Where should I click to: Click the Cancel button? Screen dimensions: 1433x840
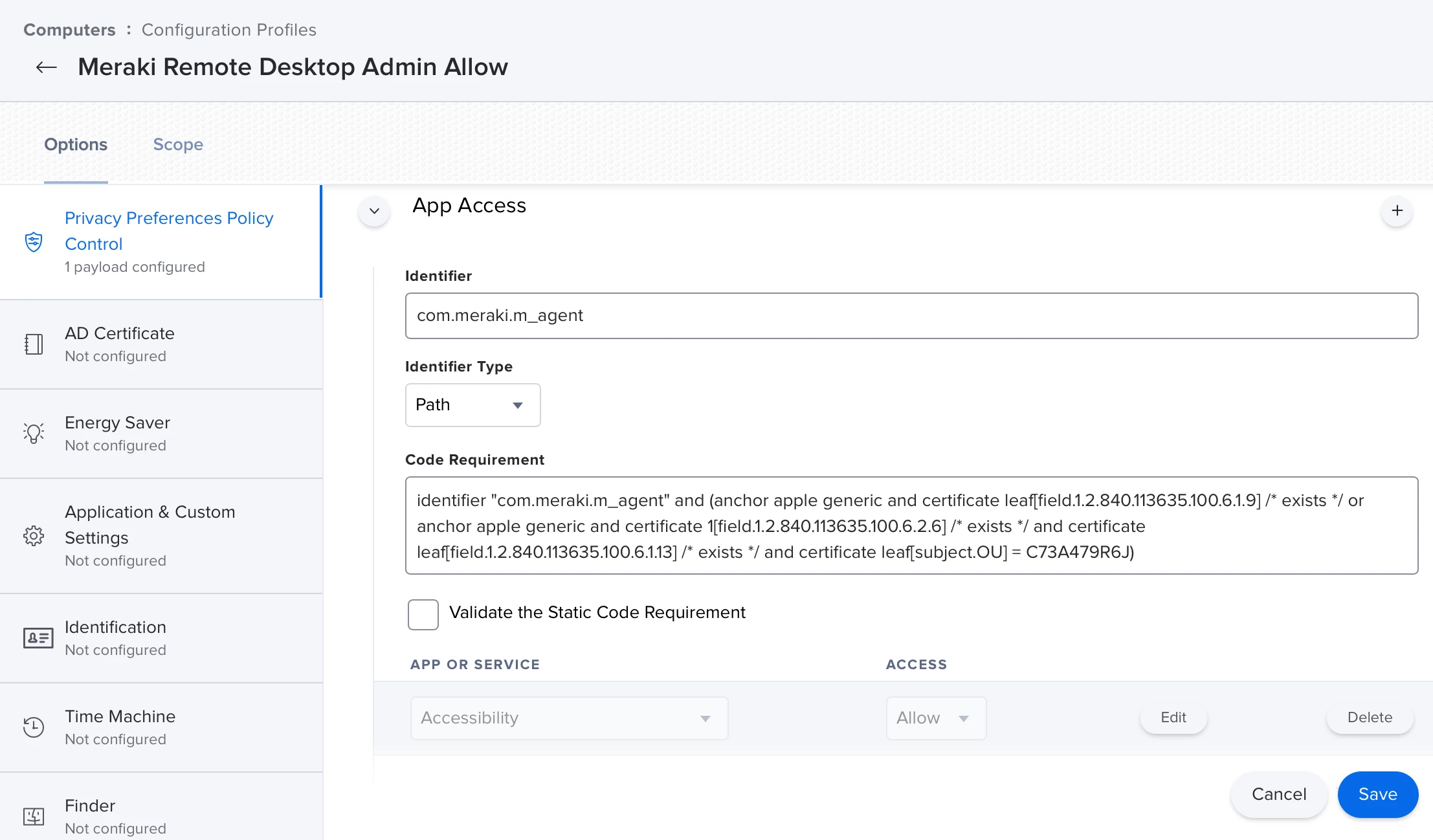(x=1279, y=795)
